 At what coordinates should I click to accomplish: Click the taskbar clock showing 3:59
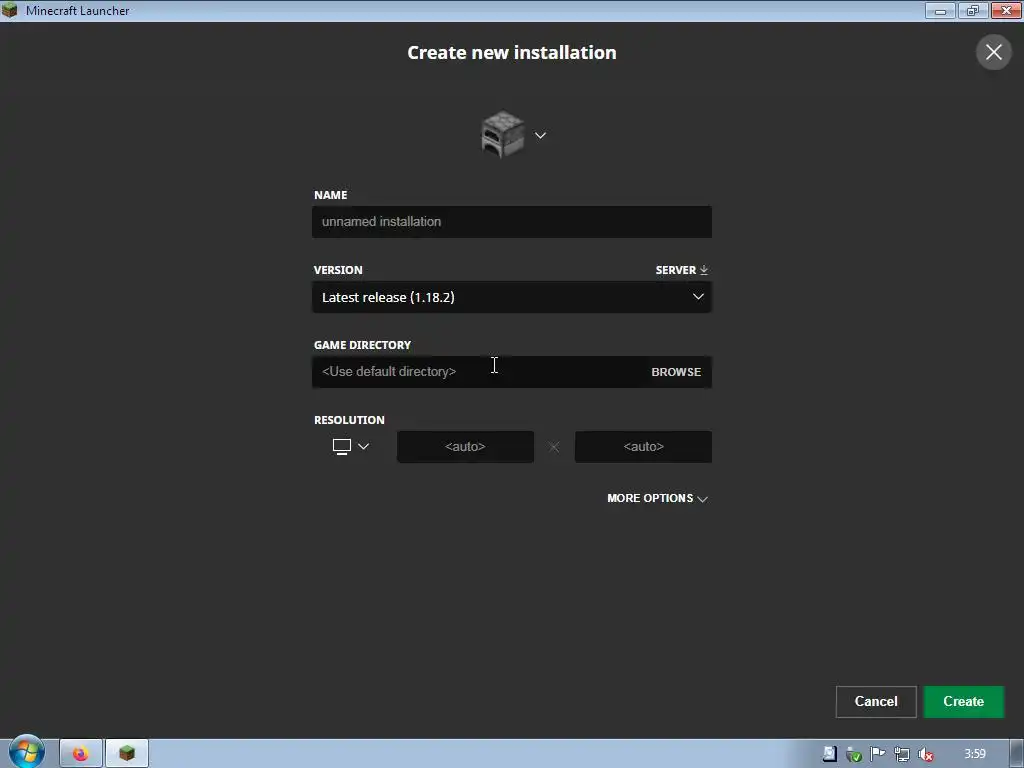pos(974,754)
